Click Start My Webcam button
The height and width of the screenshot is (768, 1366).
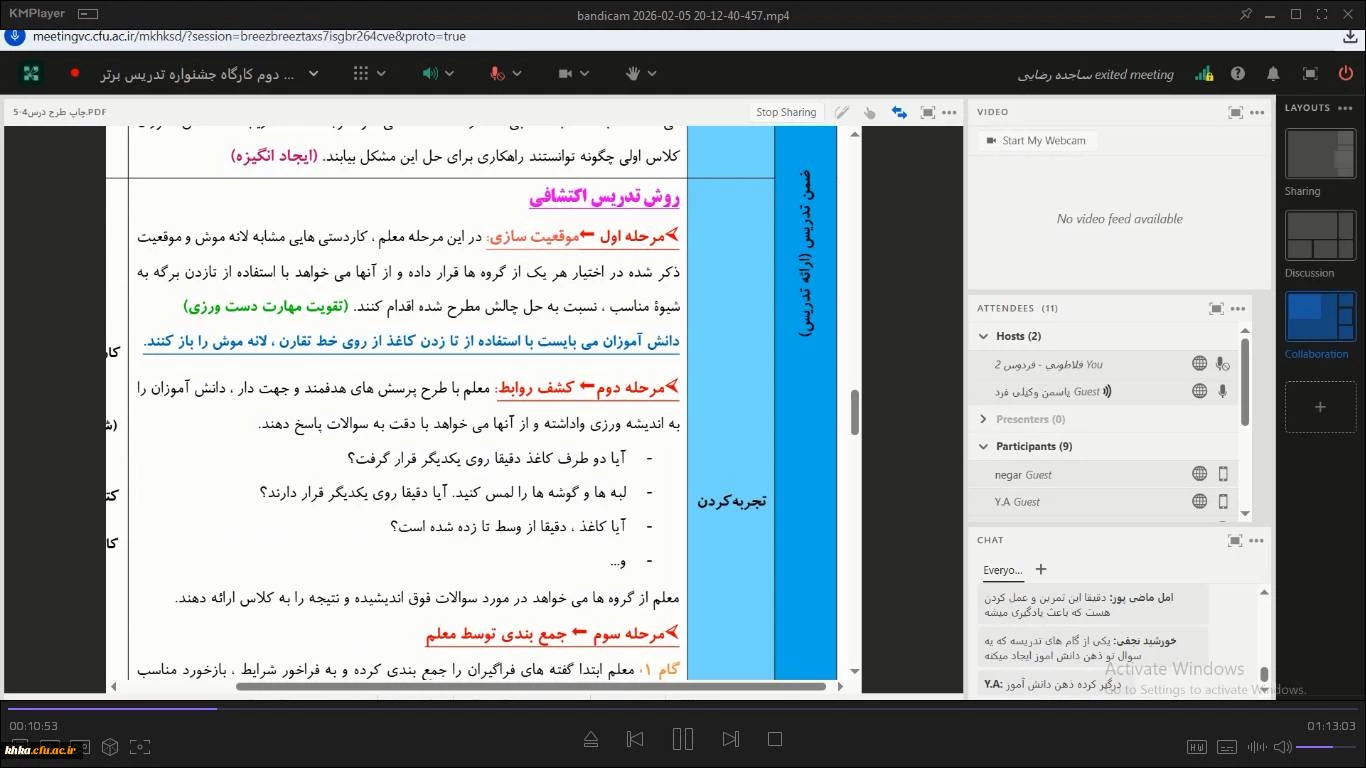1036,141
